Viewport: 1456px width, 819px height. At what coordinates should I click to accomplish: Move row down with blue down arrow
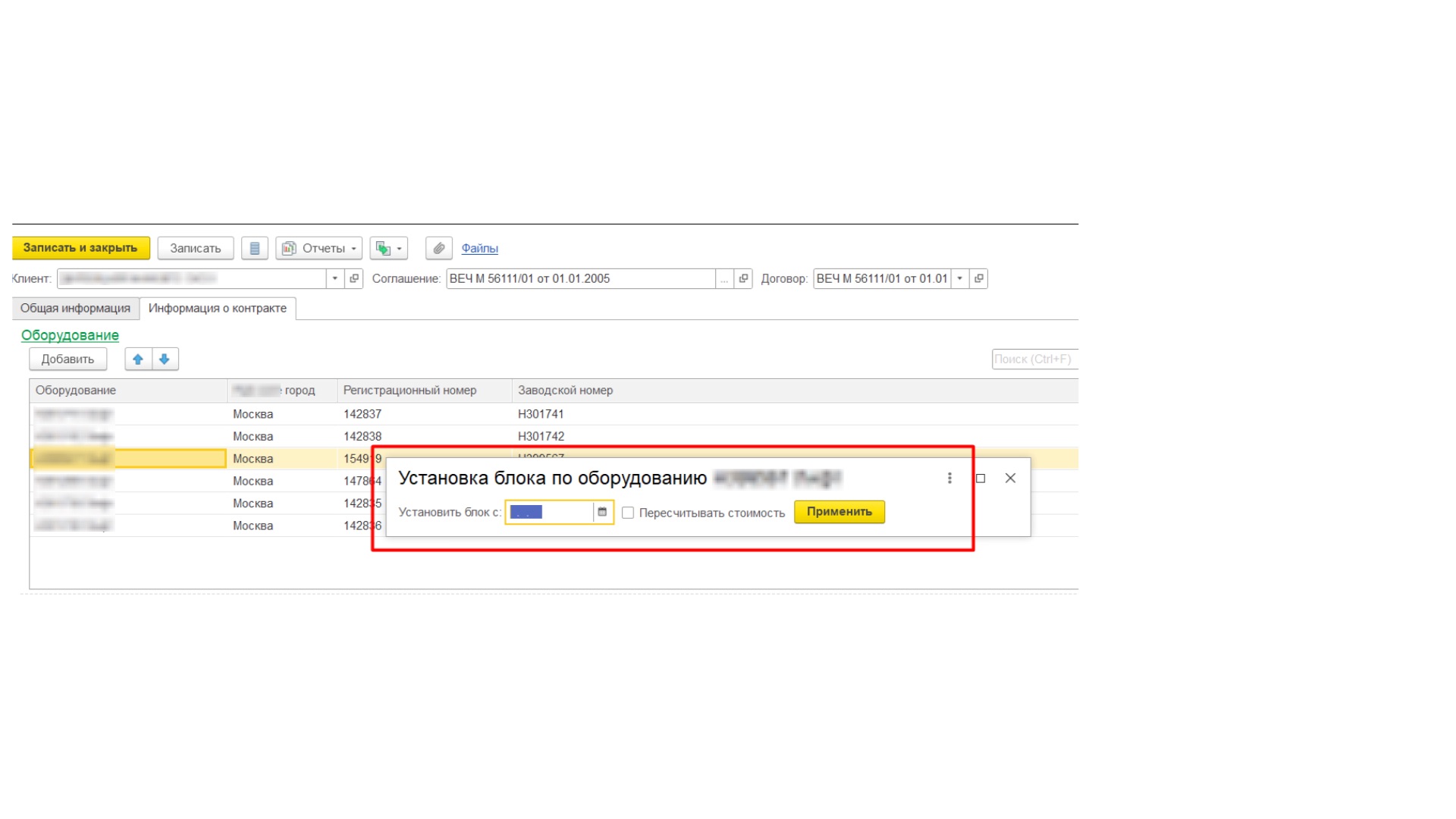[165, 359]
